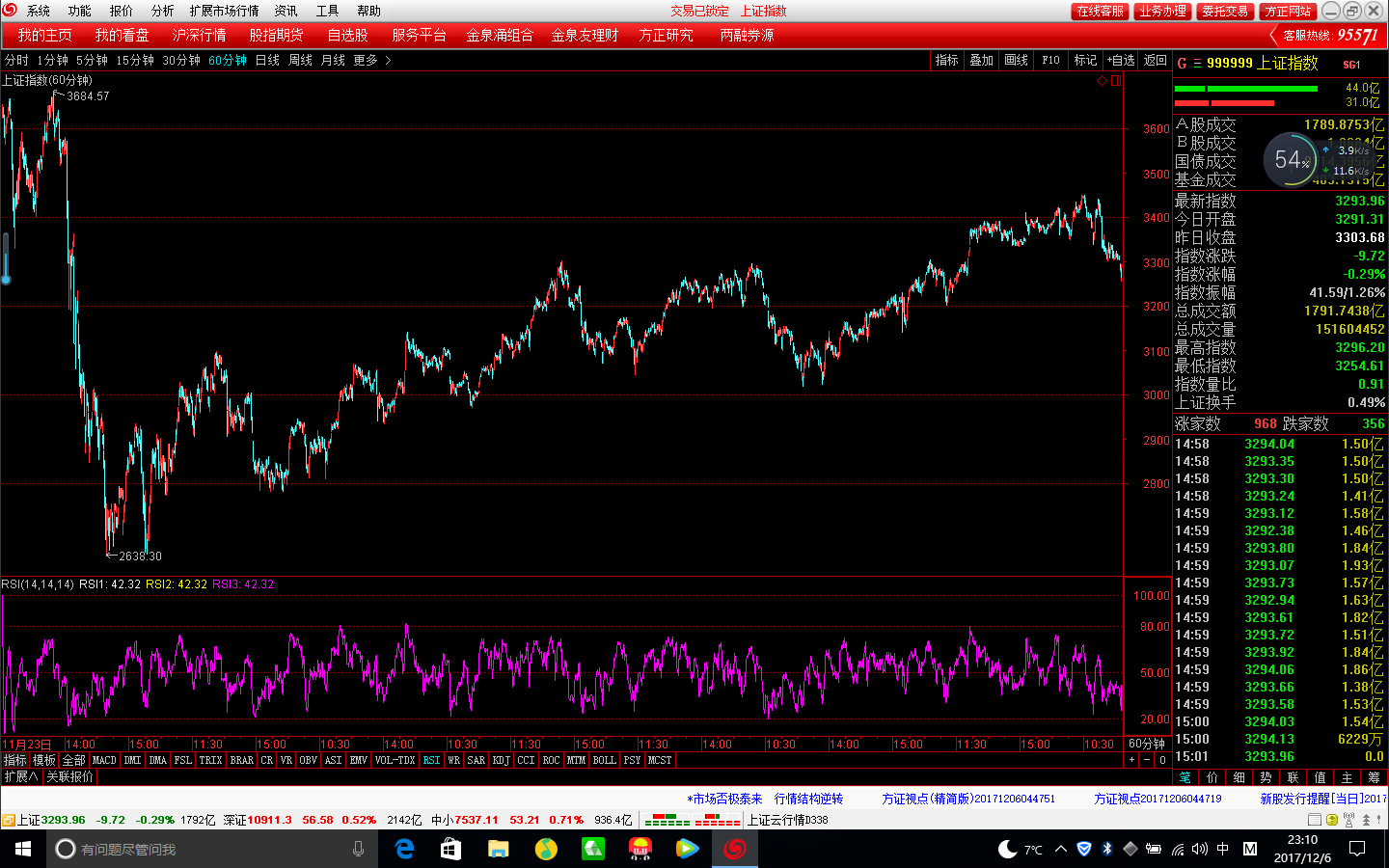Open the 工具 menu

[328, 11]
